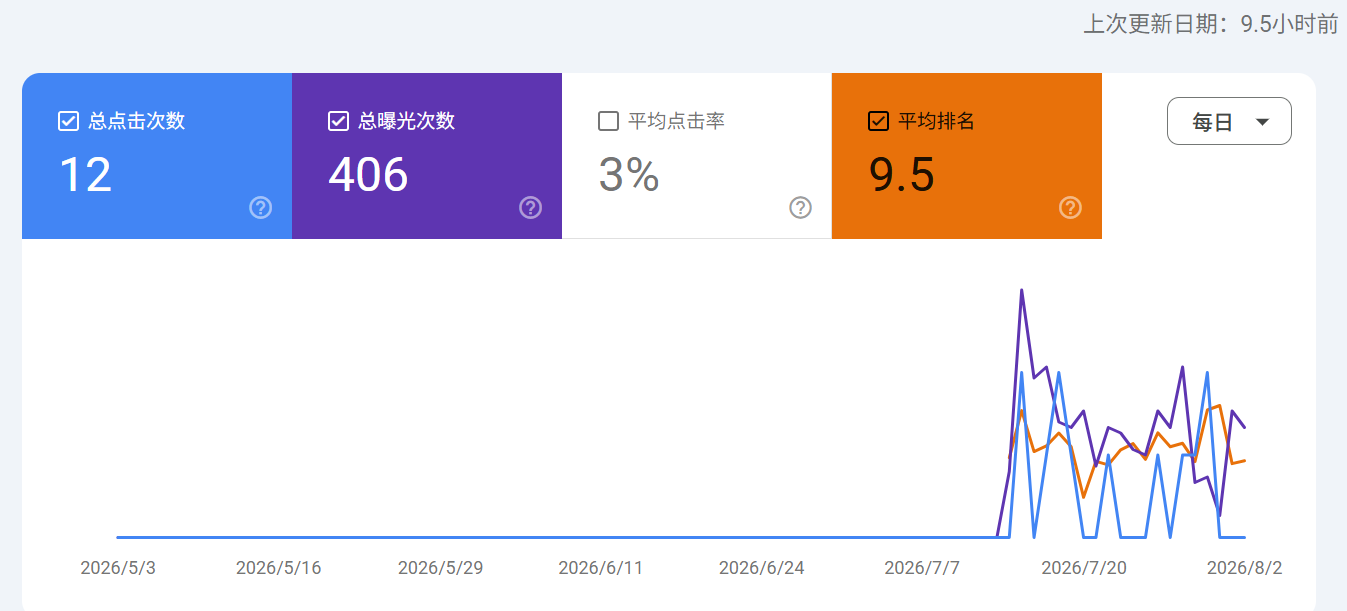Open help icon on 总曝光次数 card
The width and height of the screenshot is (1347, 611).
pyautogui.click(x=530, y=207)
